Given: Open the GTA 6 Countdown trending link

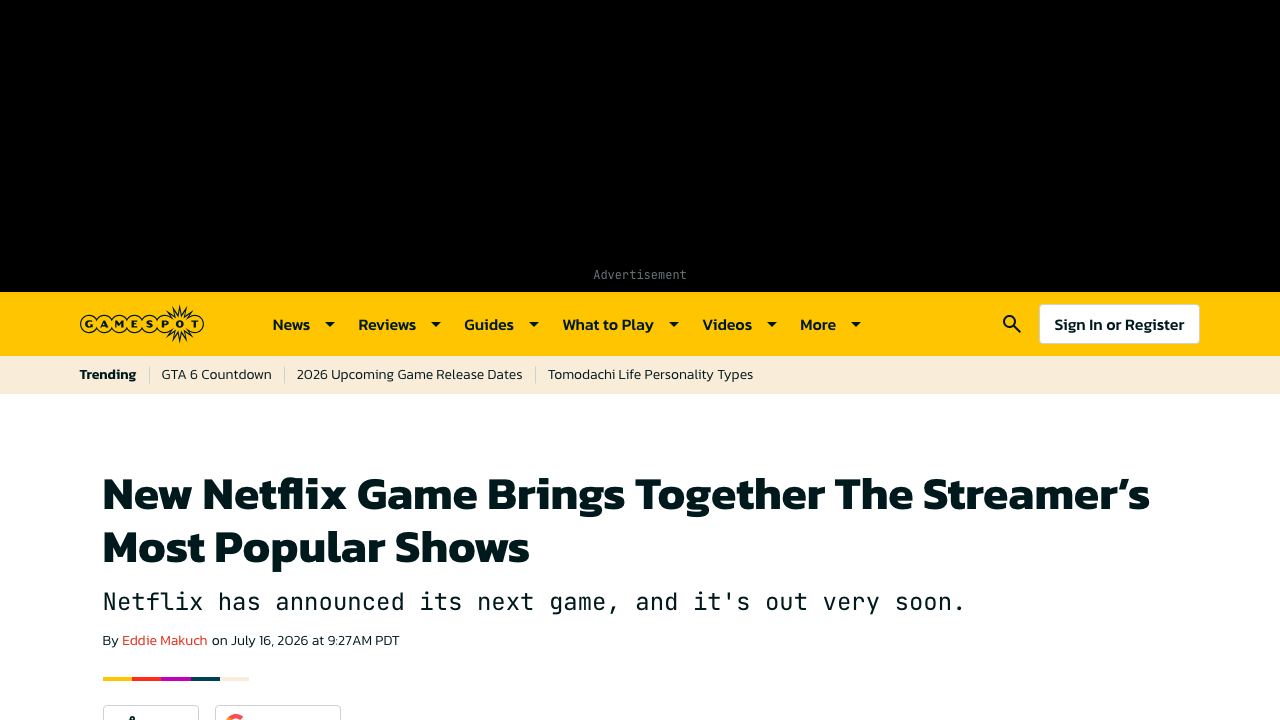Looking at the screenshot, I should (x=216, y=374).
